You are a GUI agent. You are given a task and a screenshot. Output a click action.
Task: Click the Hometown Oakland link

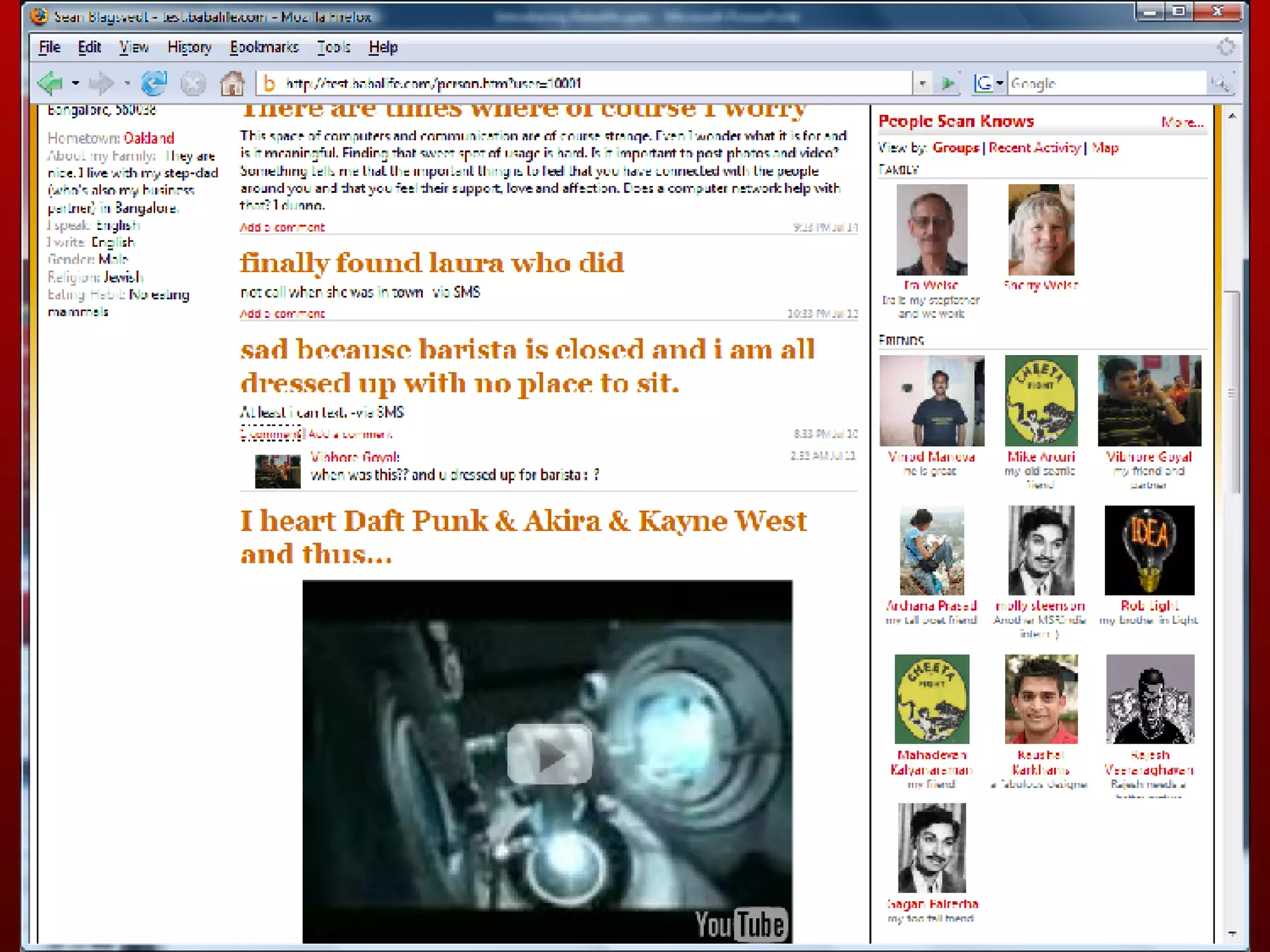coord(149,138)
